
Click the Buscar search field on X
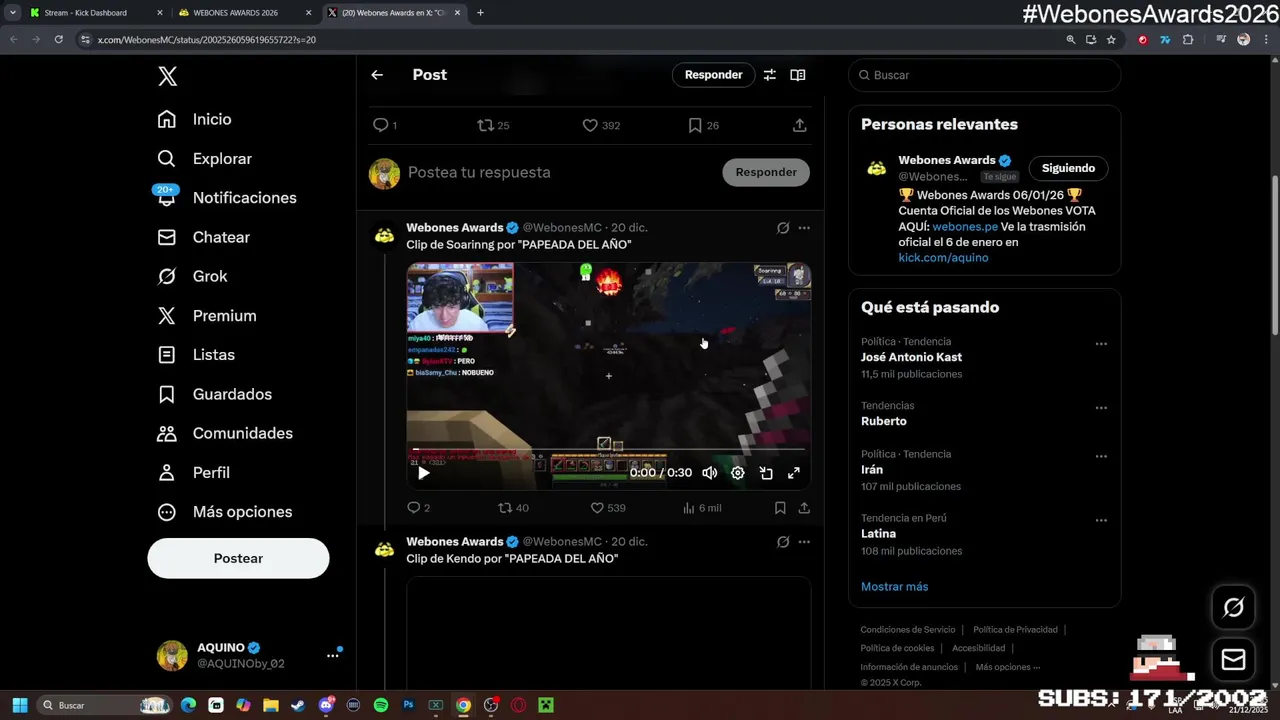click(x=985, y=75)
